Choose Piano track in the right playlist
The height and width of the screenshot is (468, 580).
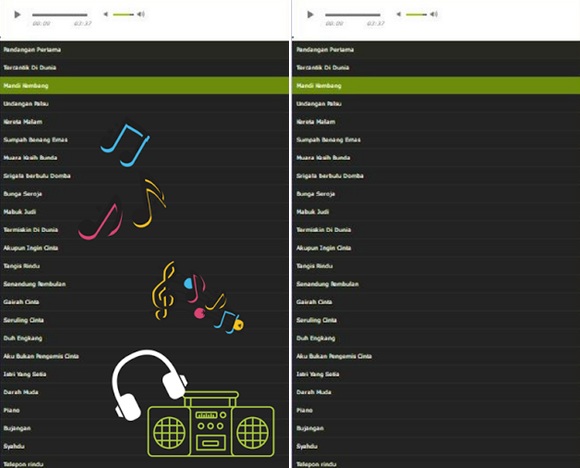click(436, 410)
